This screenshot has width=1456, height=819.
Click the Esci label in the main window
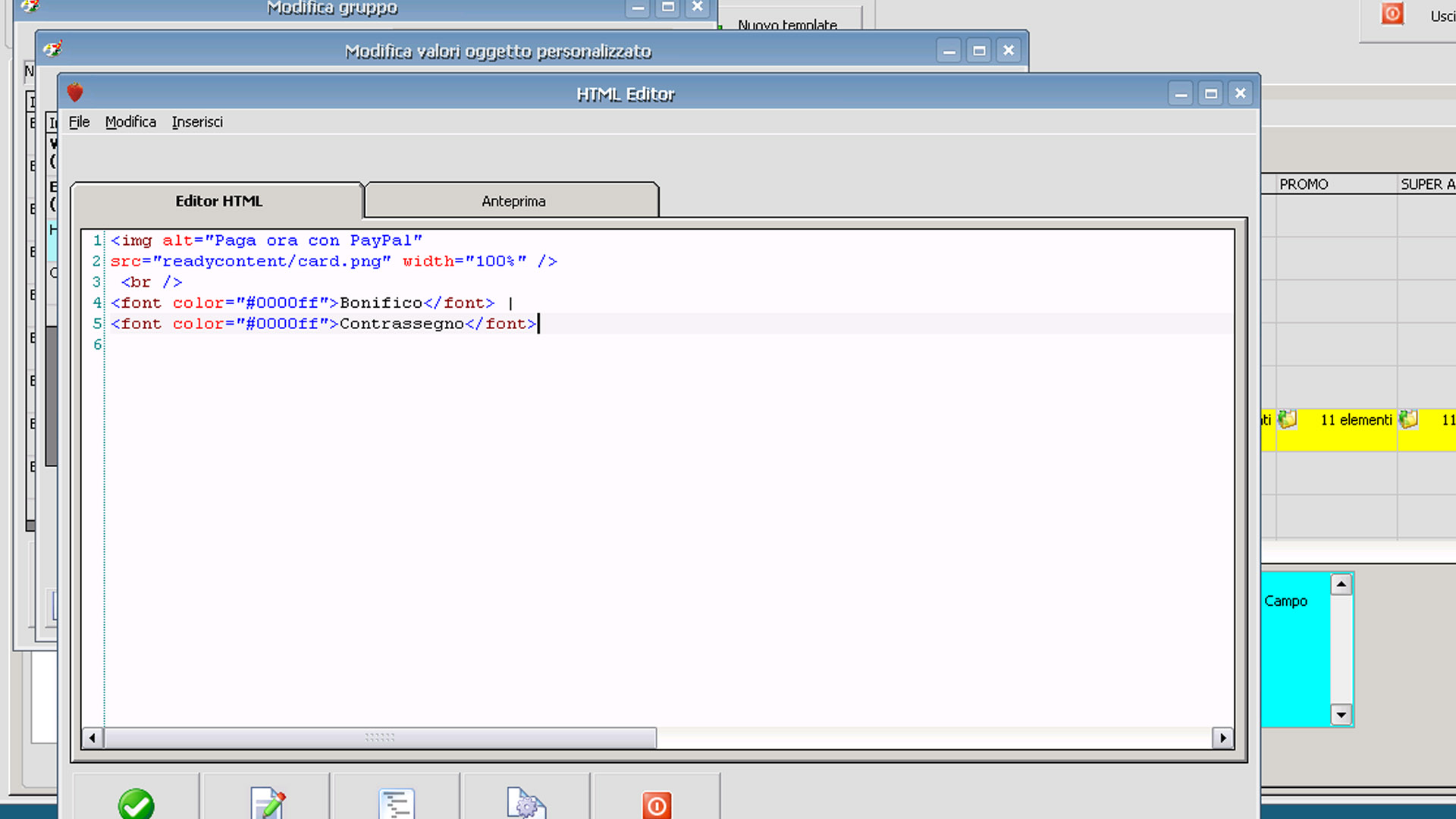click(x=1442, y=16)
